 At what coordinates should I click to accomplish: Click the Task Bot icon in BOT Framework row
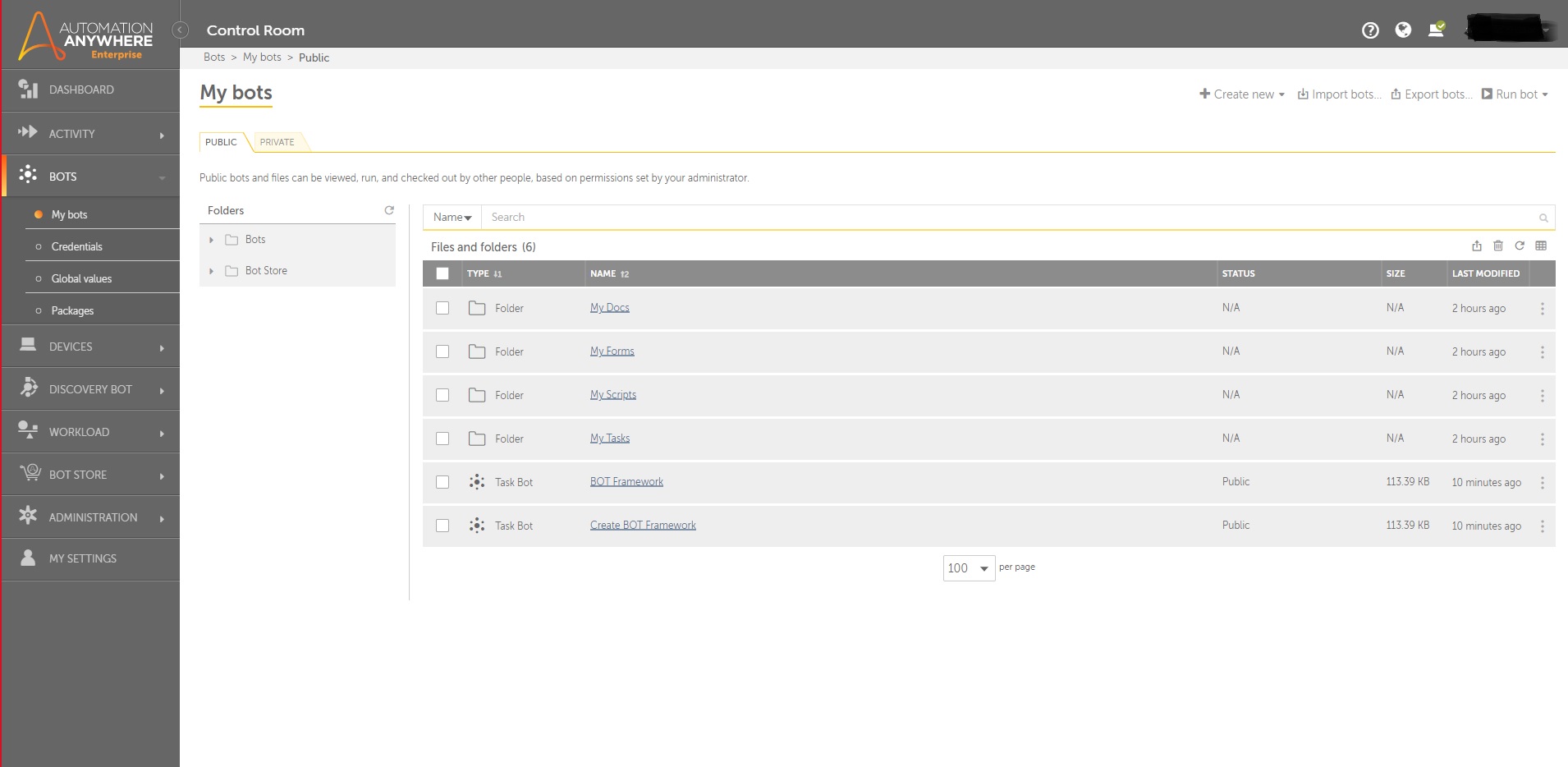coord(477,482)
